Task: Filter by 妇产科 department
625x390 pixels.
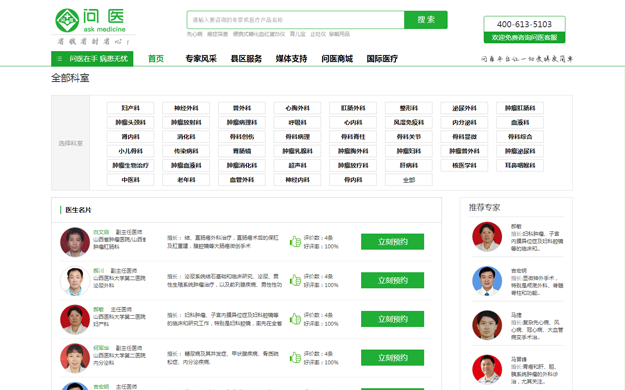Action: coord(130,108)
